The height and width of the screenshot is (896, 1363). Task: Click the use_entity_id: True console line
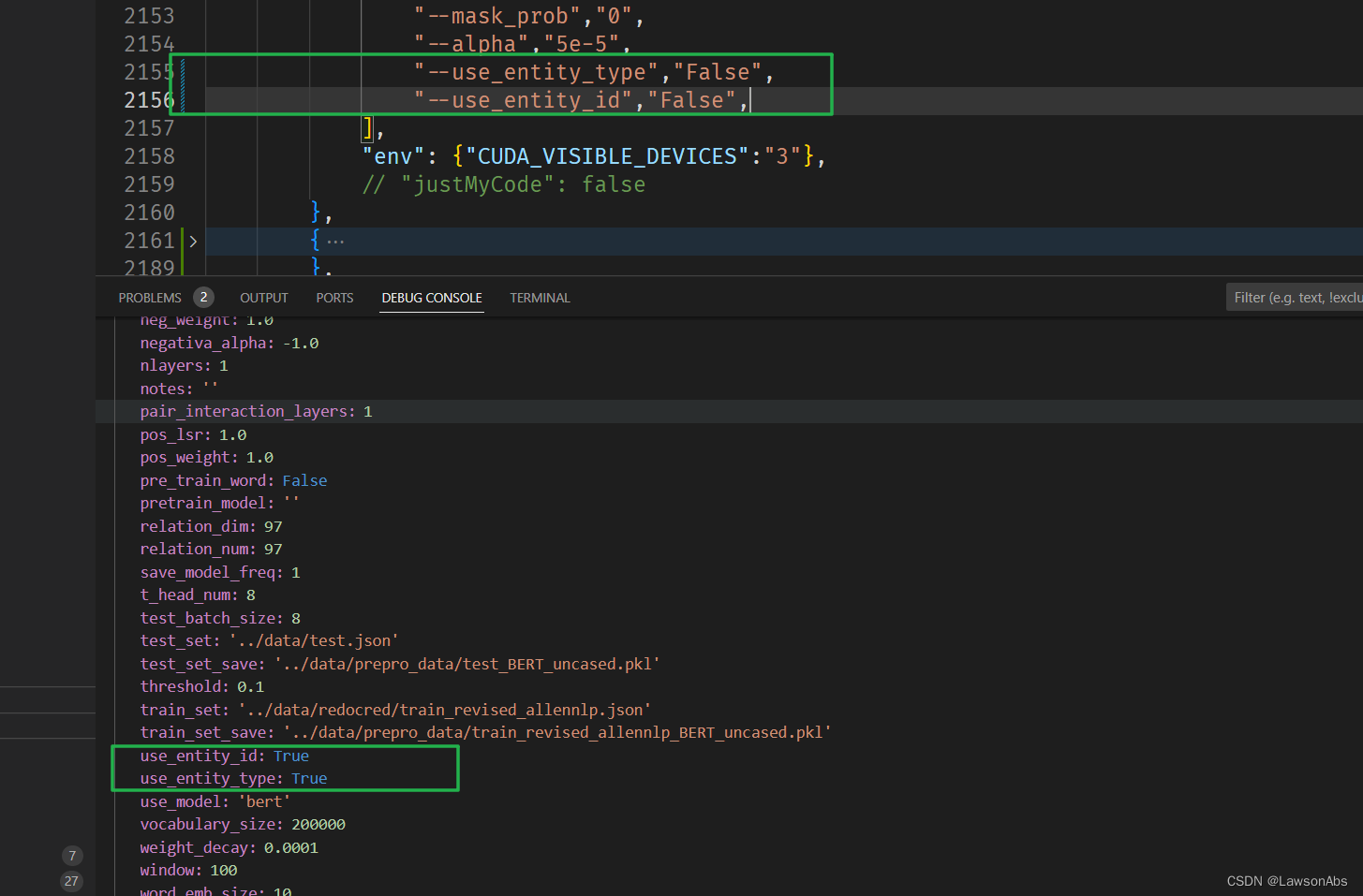tap(225, 756)
